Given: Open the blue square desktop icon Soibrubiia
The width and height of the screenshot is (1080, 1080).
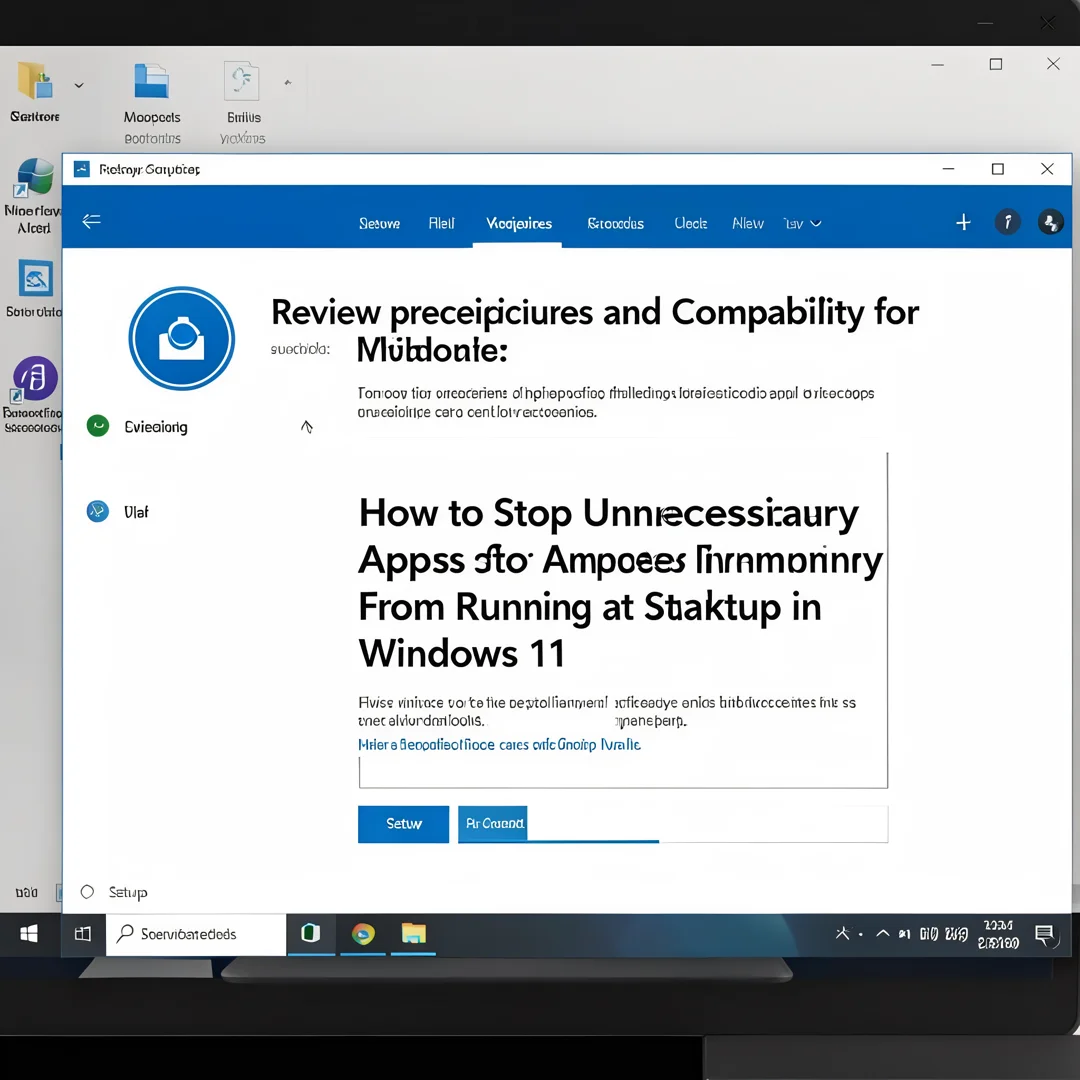Looking at the screenshot, I should pyautogui.click(x=35, y=280).
